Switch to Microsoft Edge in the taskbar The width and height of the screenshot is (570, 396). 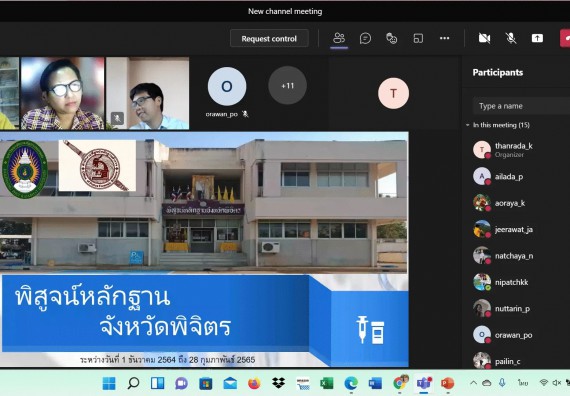(351, 383)
